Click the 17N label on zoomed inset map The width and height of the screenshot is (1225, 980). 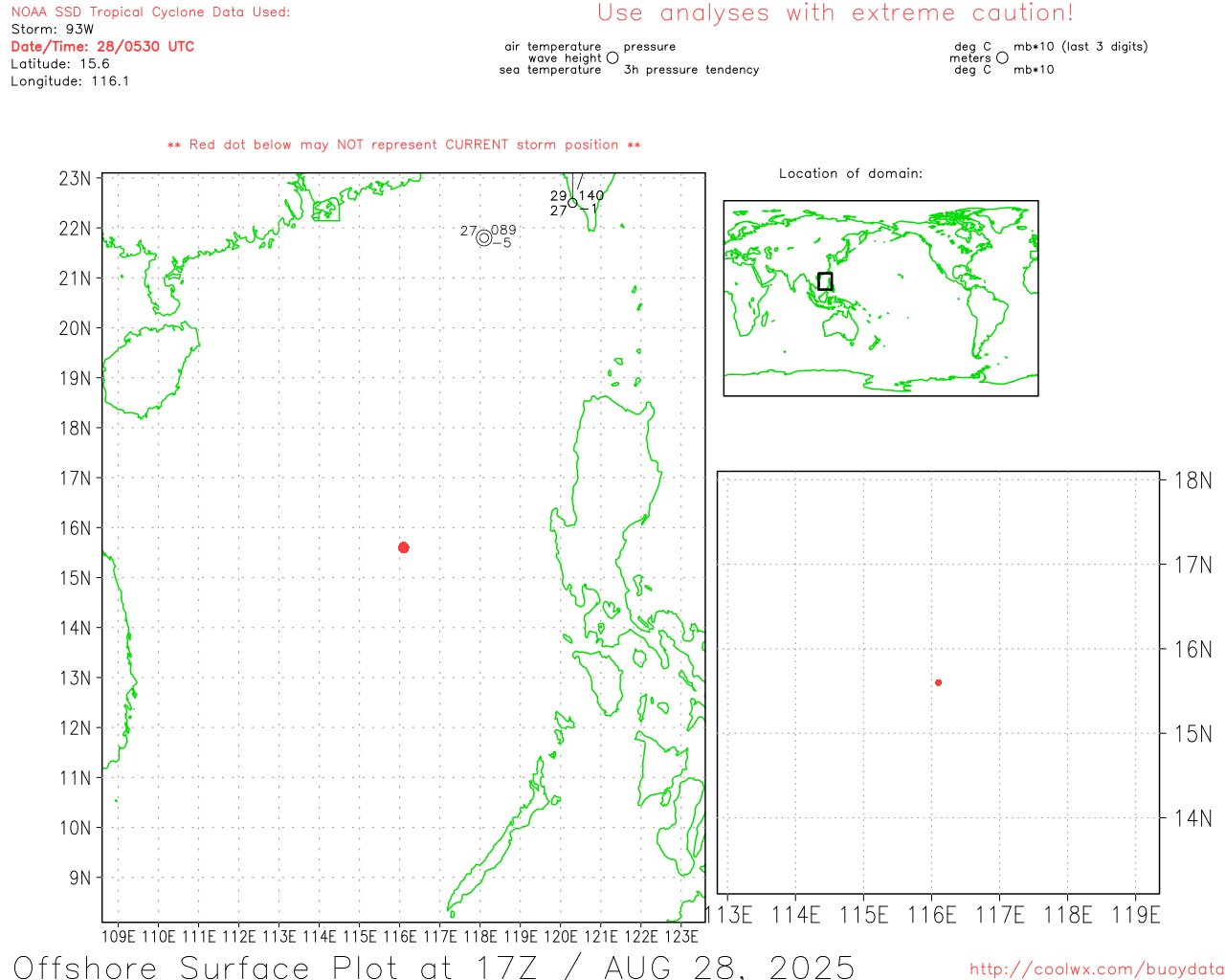click(x=1193, y=564)
